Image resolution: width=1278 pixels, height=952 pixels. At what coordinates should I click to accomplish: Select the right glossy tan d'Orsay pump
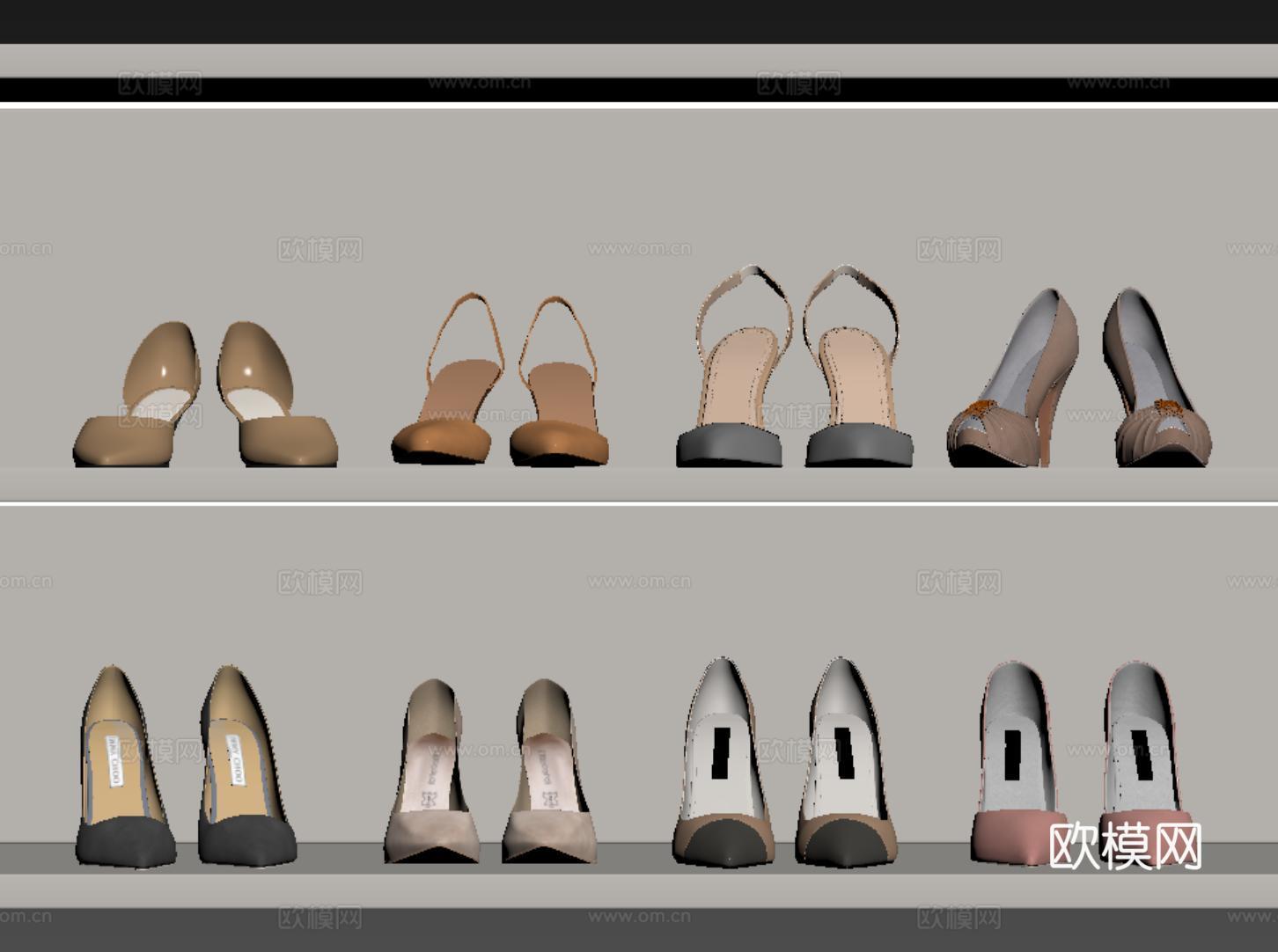tap(277, 394)
